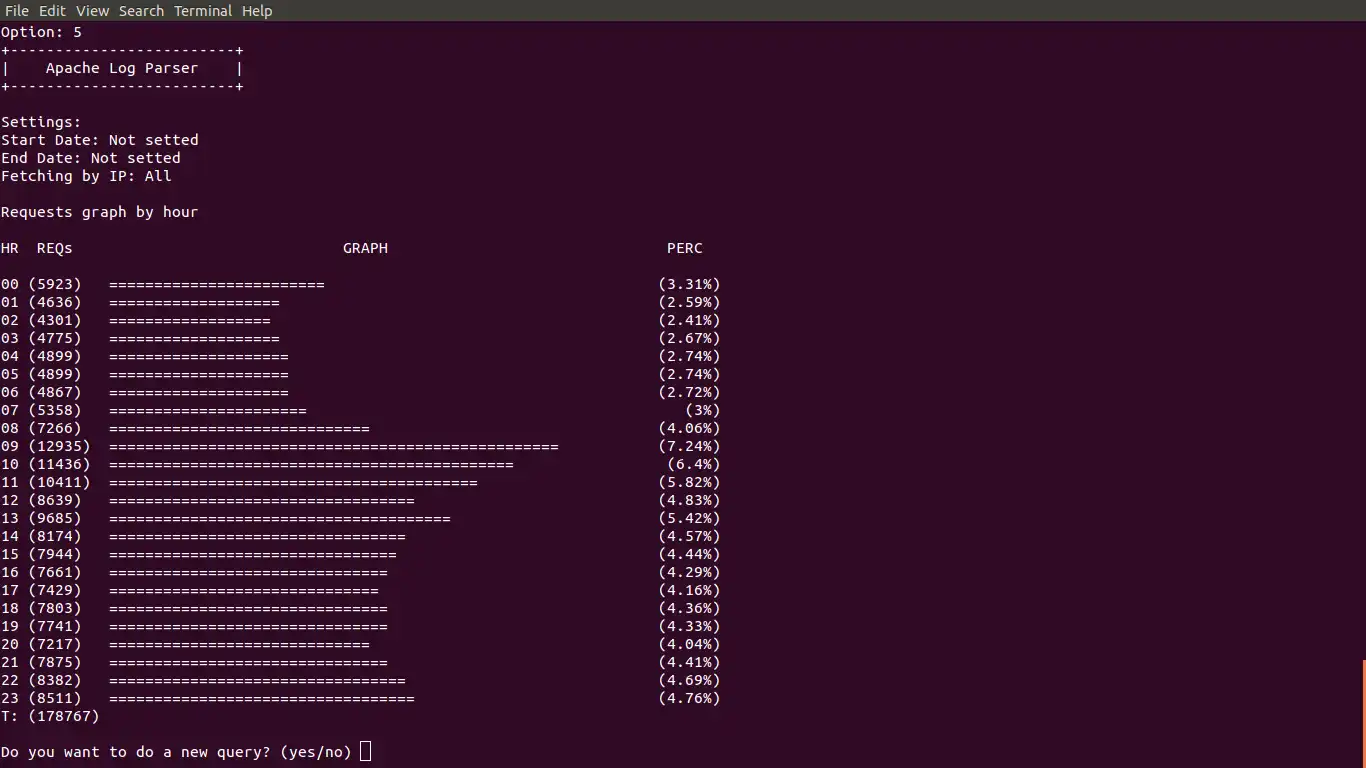Click the 'PERC' column header
The image size is (1366, 768).
pyautogui.click(x=685, y=248)
